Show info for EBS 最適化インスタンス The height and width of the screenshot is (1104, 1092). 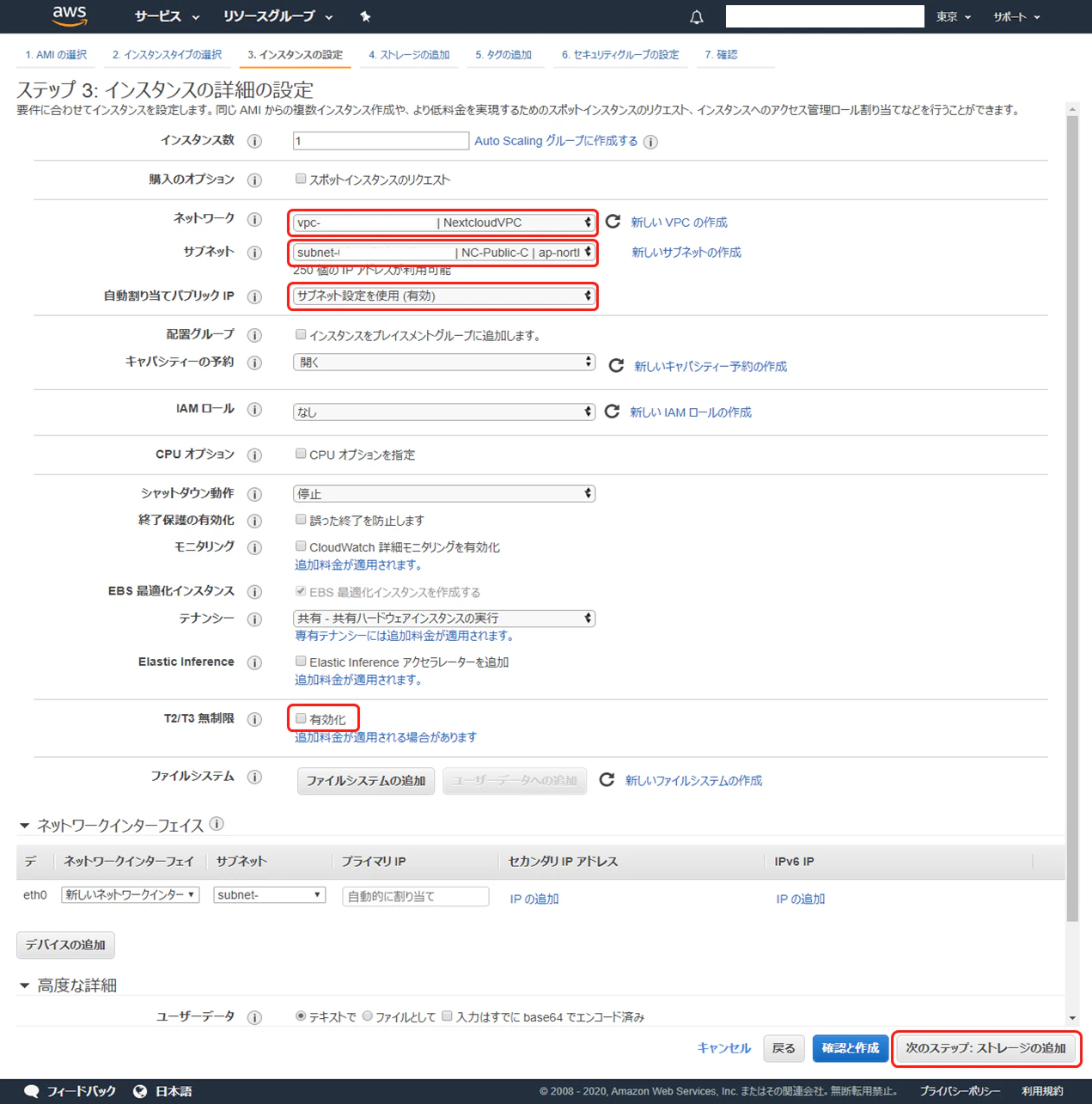(254, 592)
